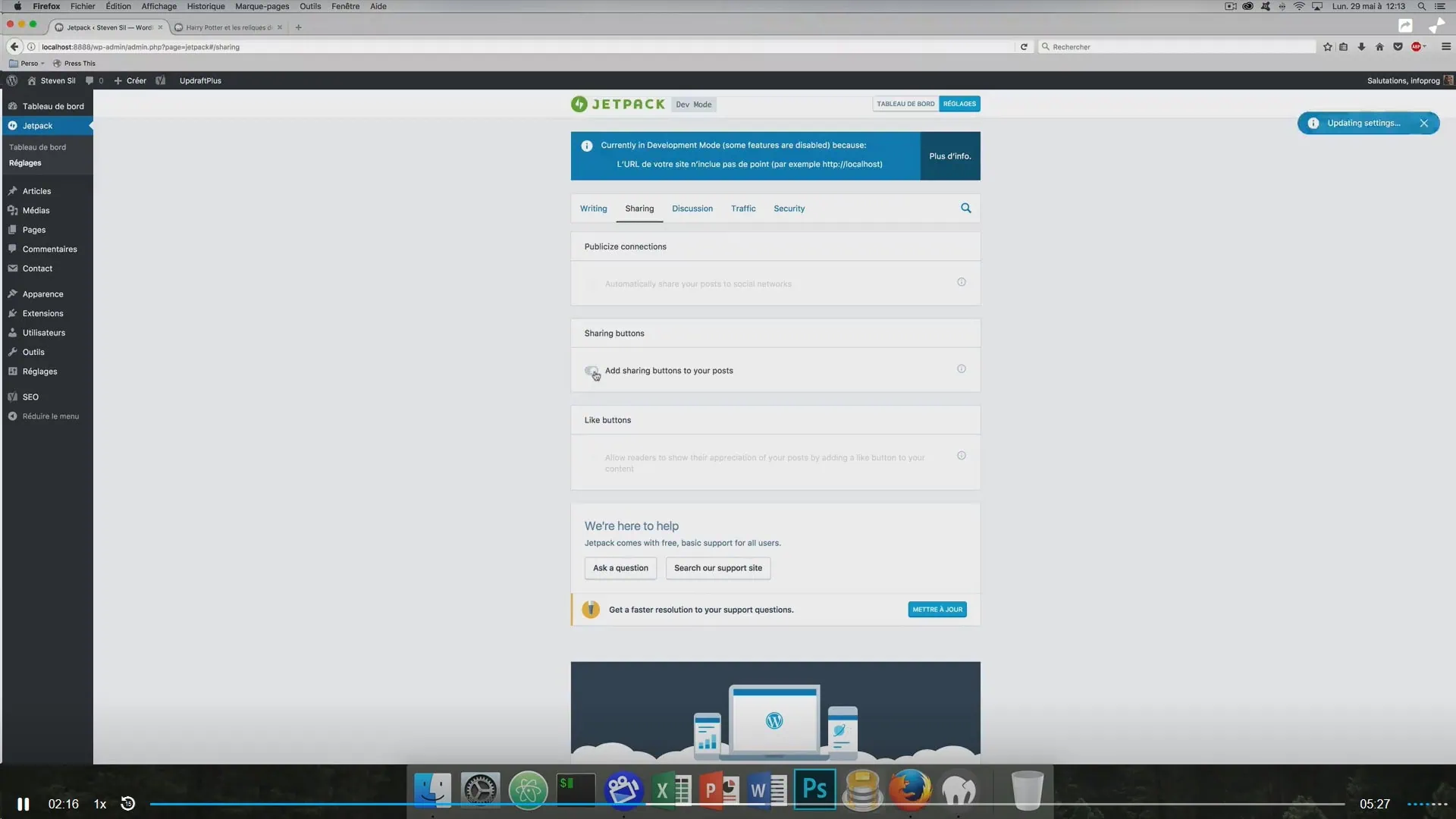Click the Firefox home icon
This screenshot has width=1456, height=819.
pyautogui.click(x=1379, y=47)
